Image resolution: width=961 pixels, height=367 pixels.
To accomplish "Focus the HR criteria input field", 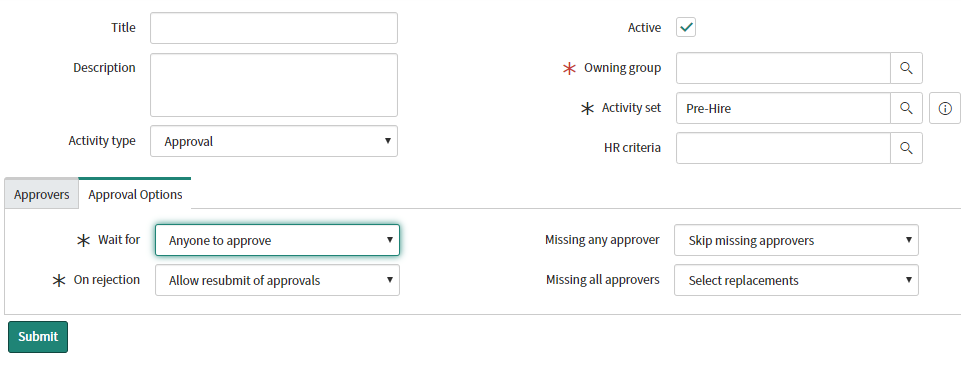I will point(783,148).
